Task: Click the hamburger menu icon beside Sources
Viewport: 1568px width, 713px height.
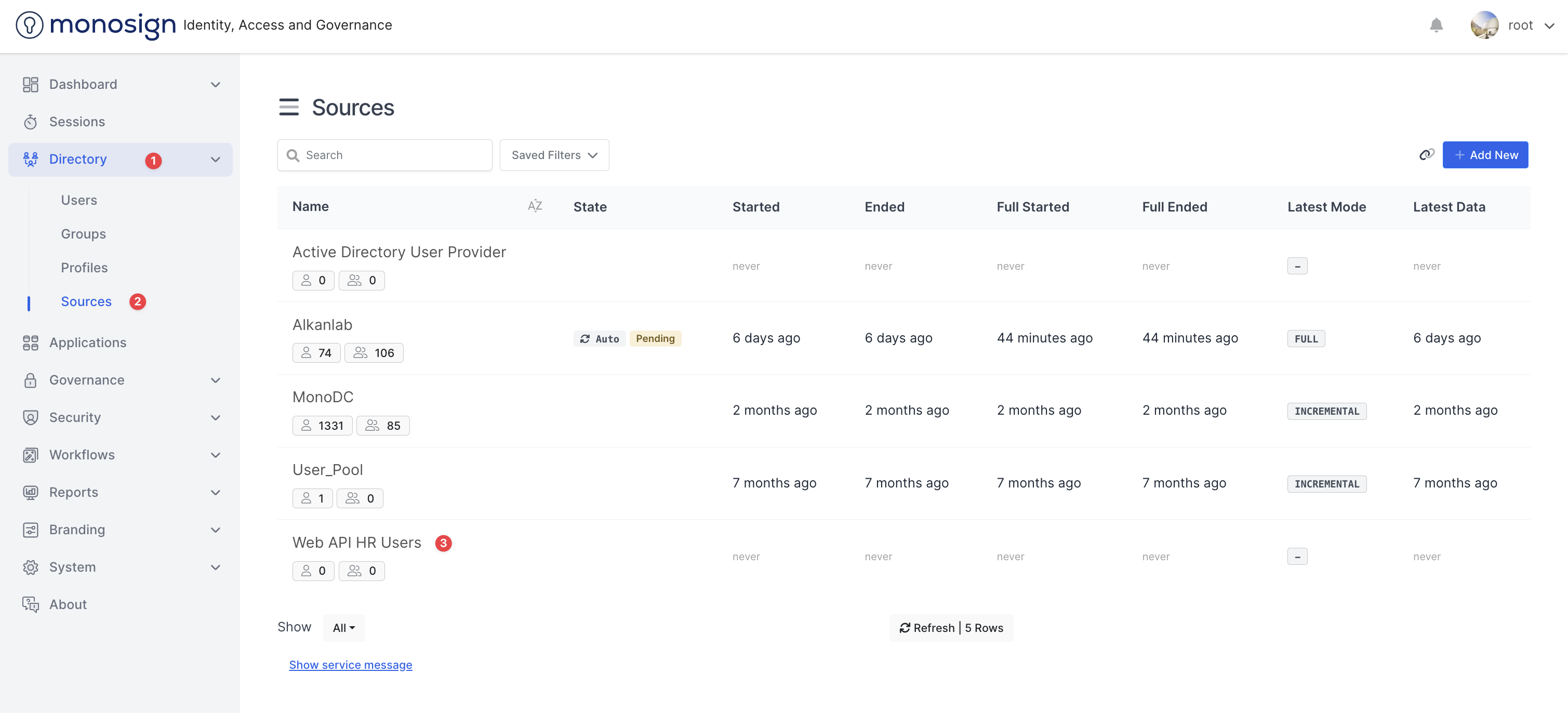Action: 288,107
